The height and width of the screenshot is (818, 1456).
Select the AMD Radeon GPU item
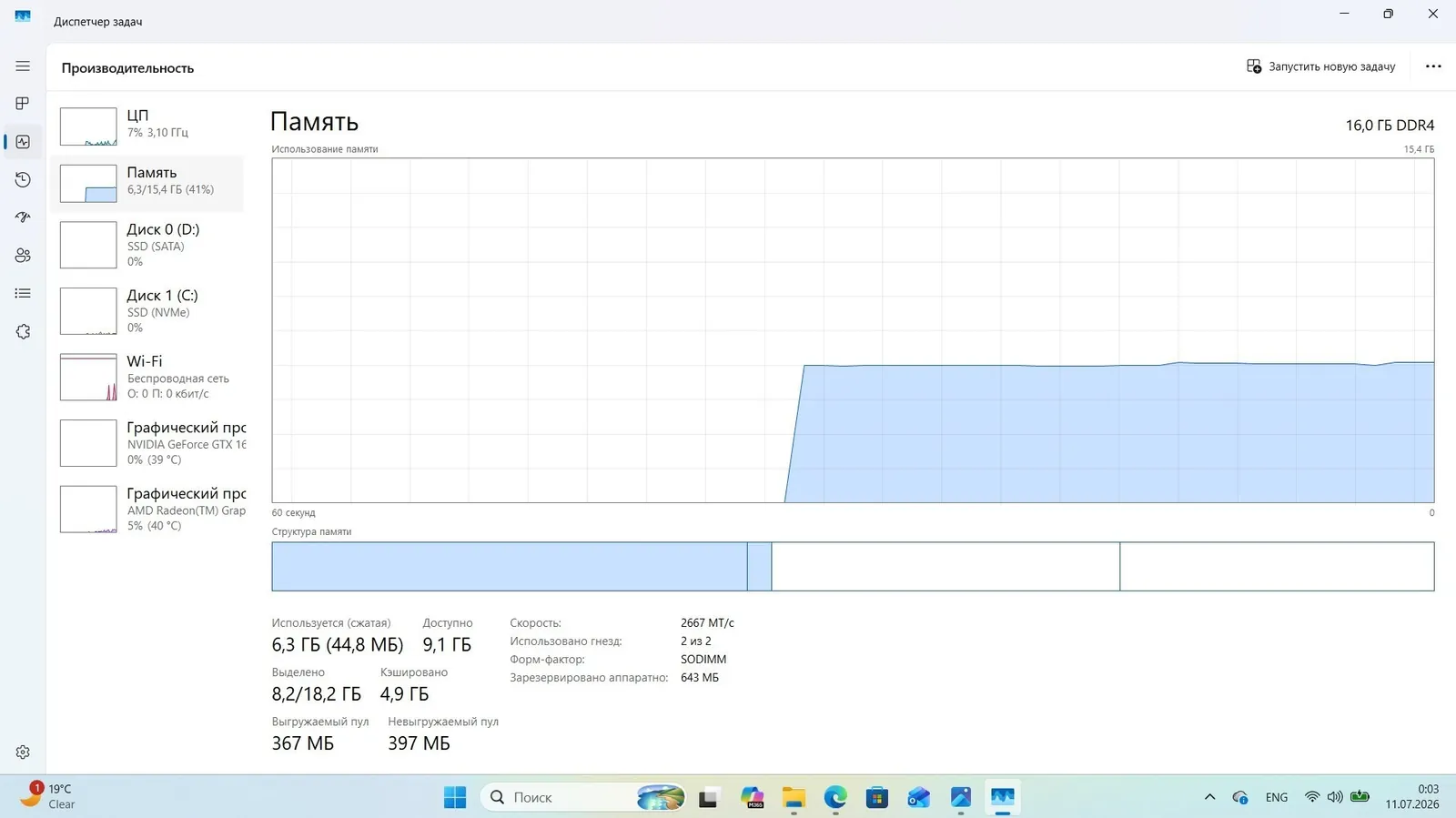click(147, 510)
